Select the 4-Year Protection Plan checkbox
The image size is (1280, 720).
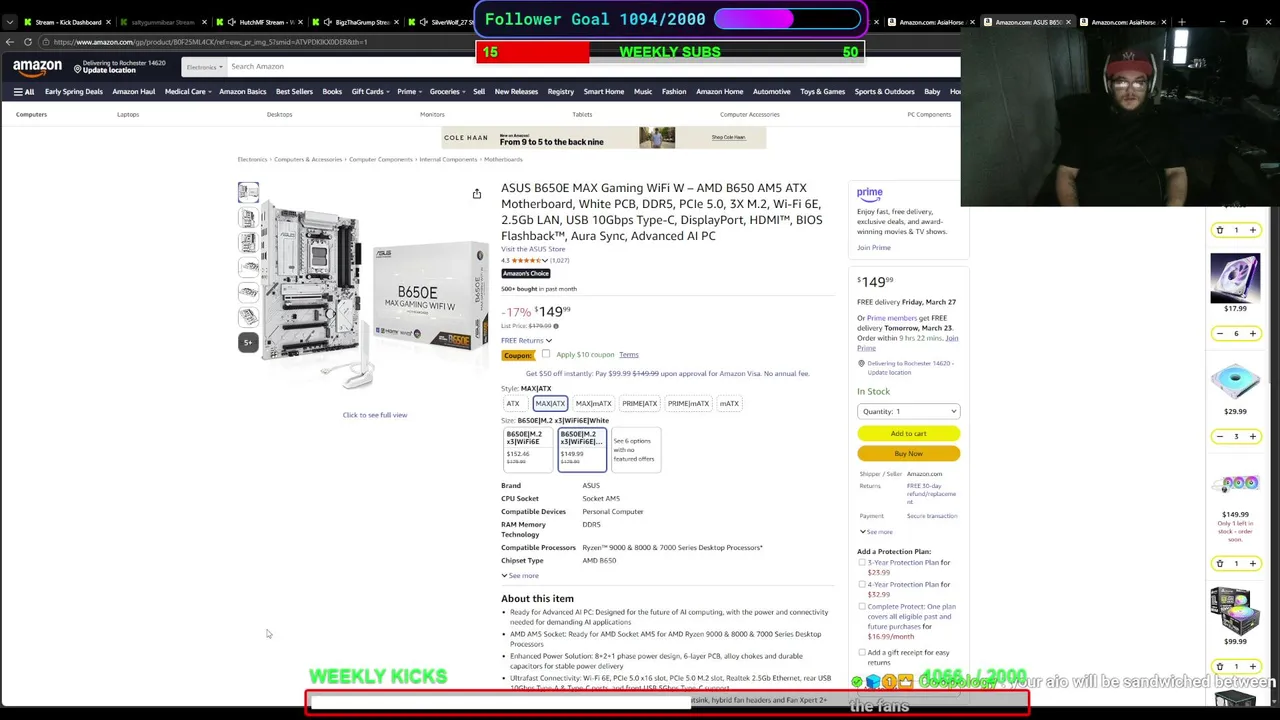coord(862,585)
